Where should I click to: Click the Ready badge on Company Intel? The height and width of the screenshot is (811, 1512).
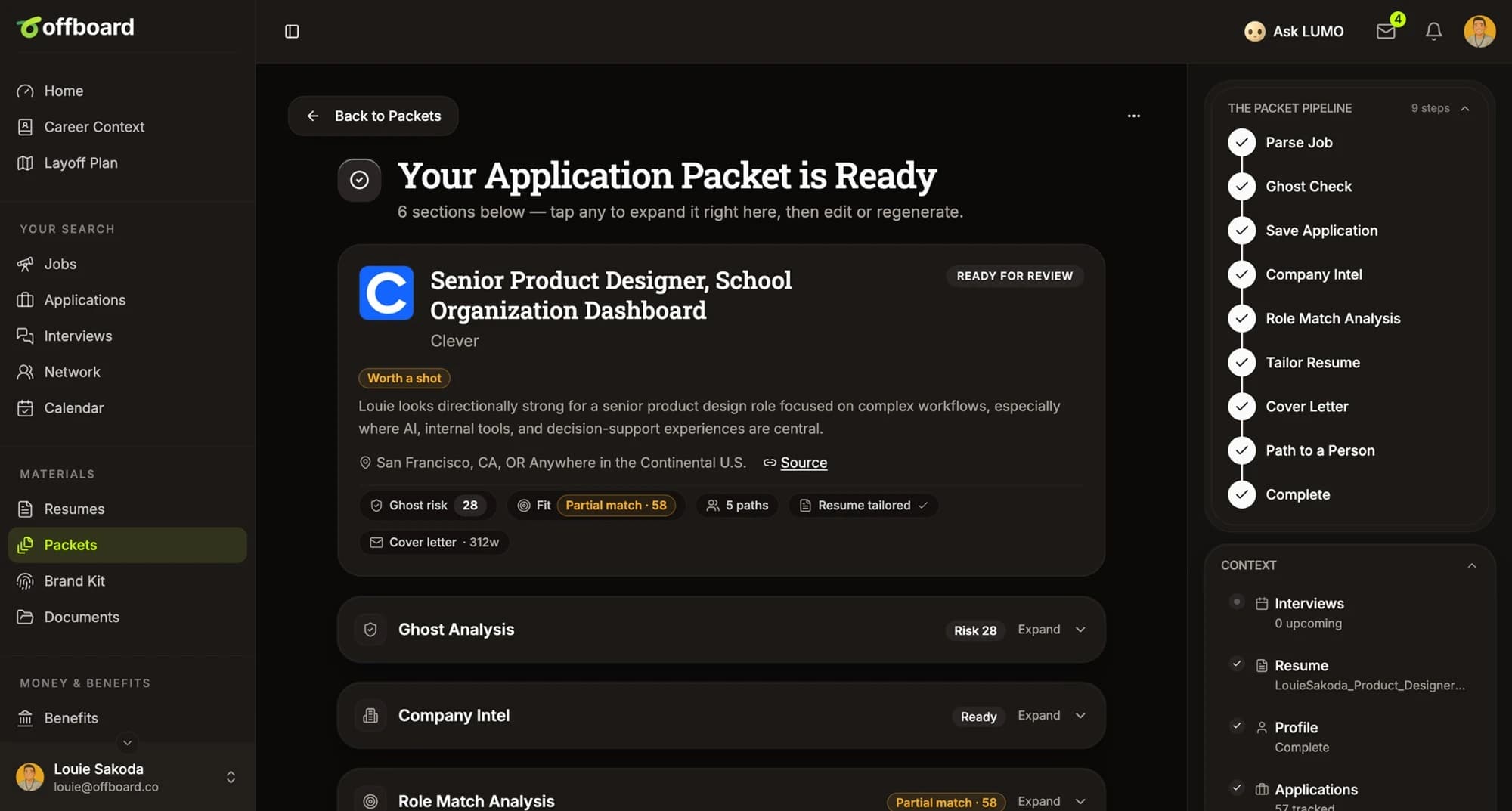tap(978, 717)
